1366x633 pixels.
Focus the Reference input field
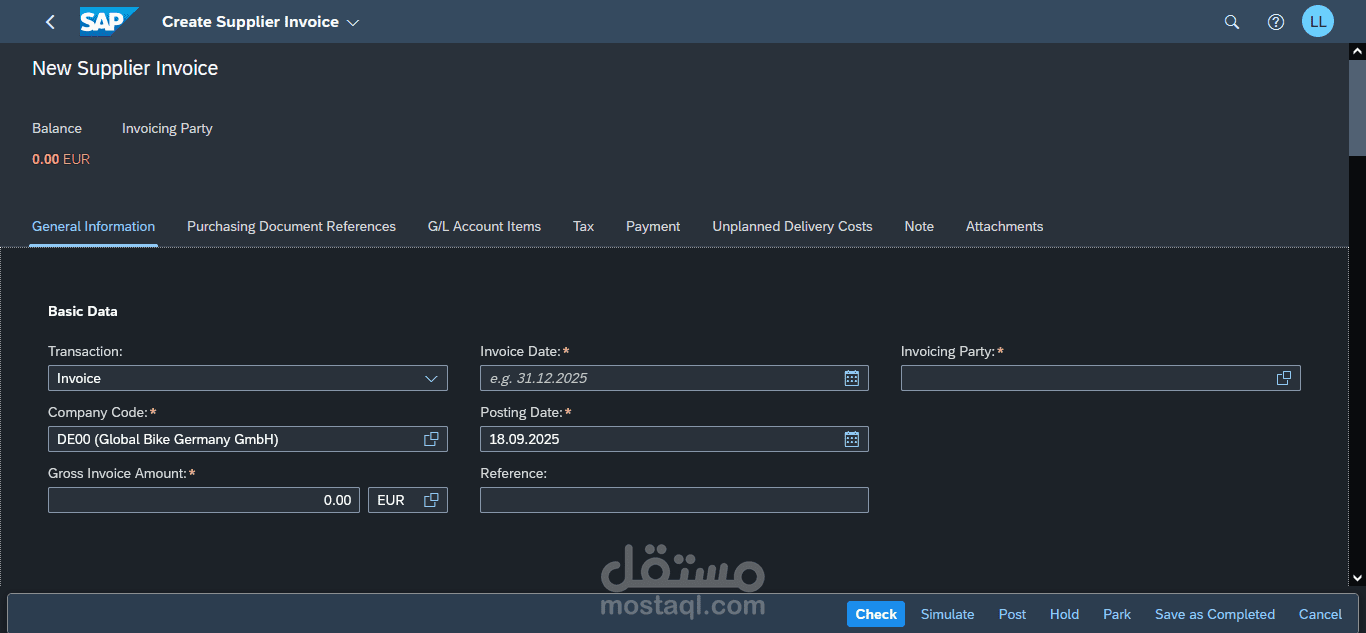pos(674,500)
